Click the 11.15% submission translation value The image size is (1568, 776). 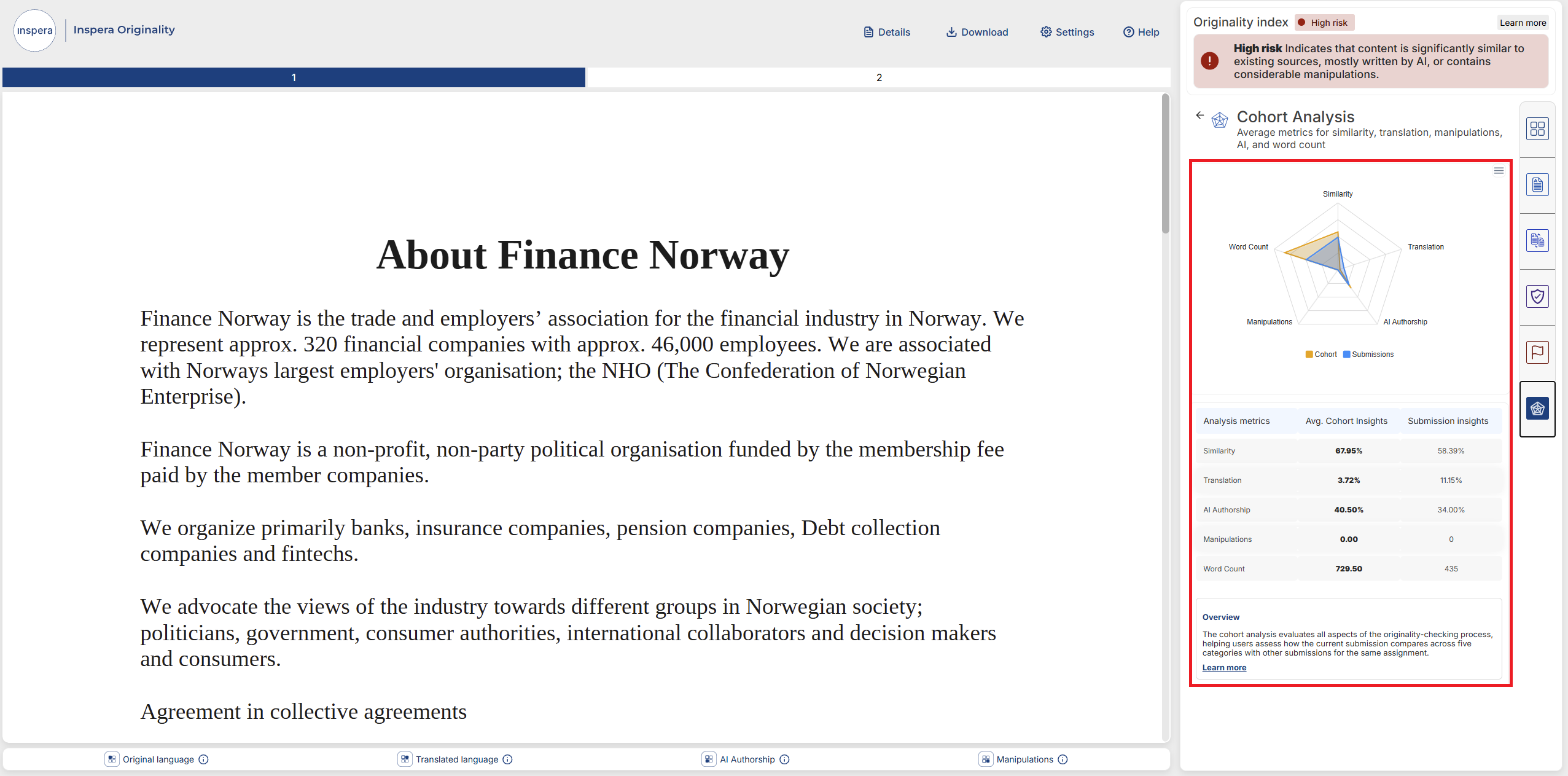tap(1451, 480)
